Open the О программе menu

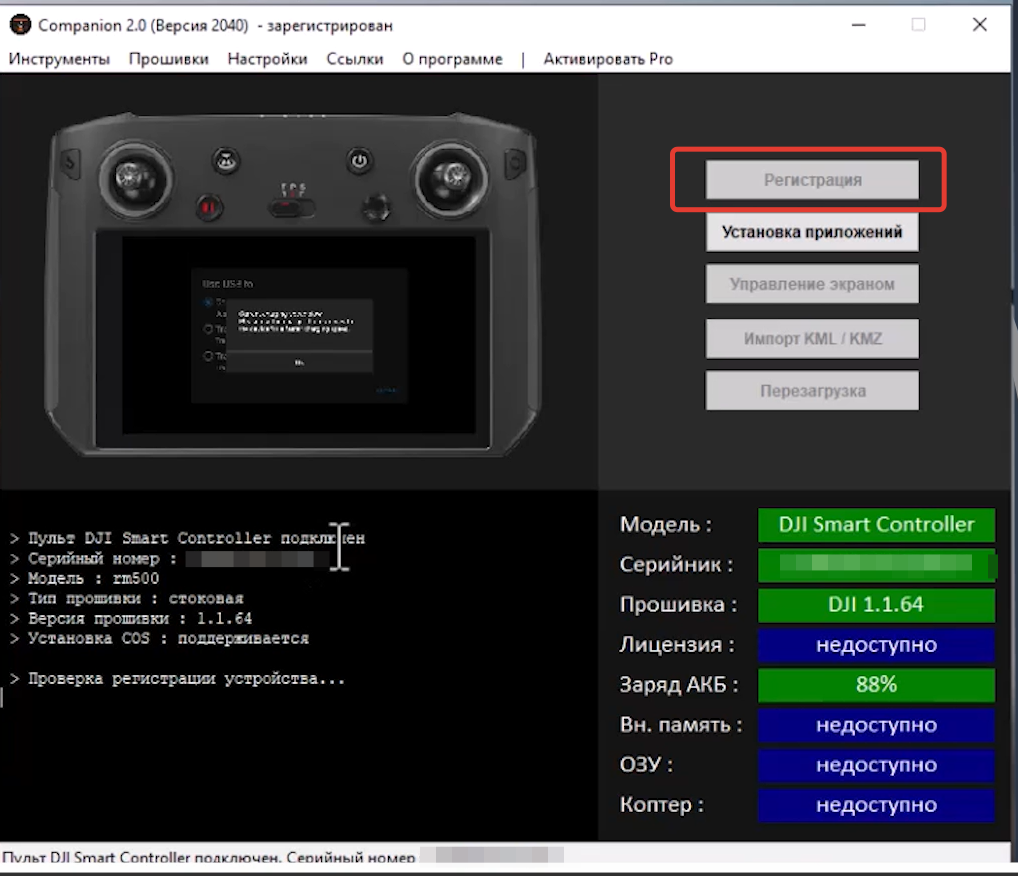coord(453,59)
